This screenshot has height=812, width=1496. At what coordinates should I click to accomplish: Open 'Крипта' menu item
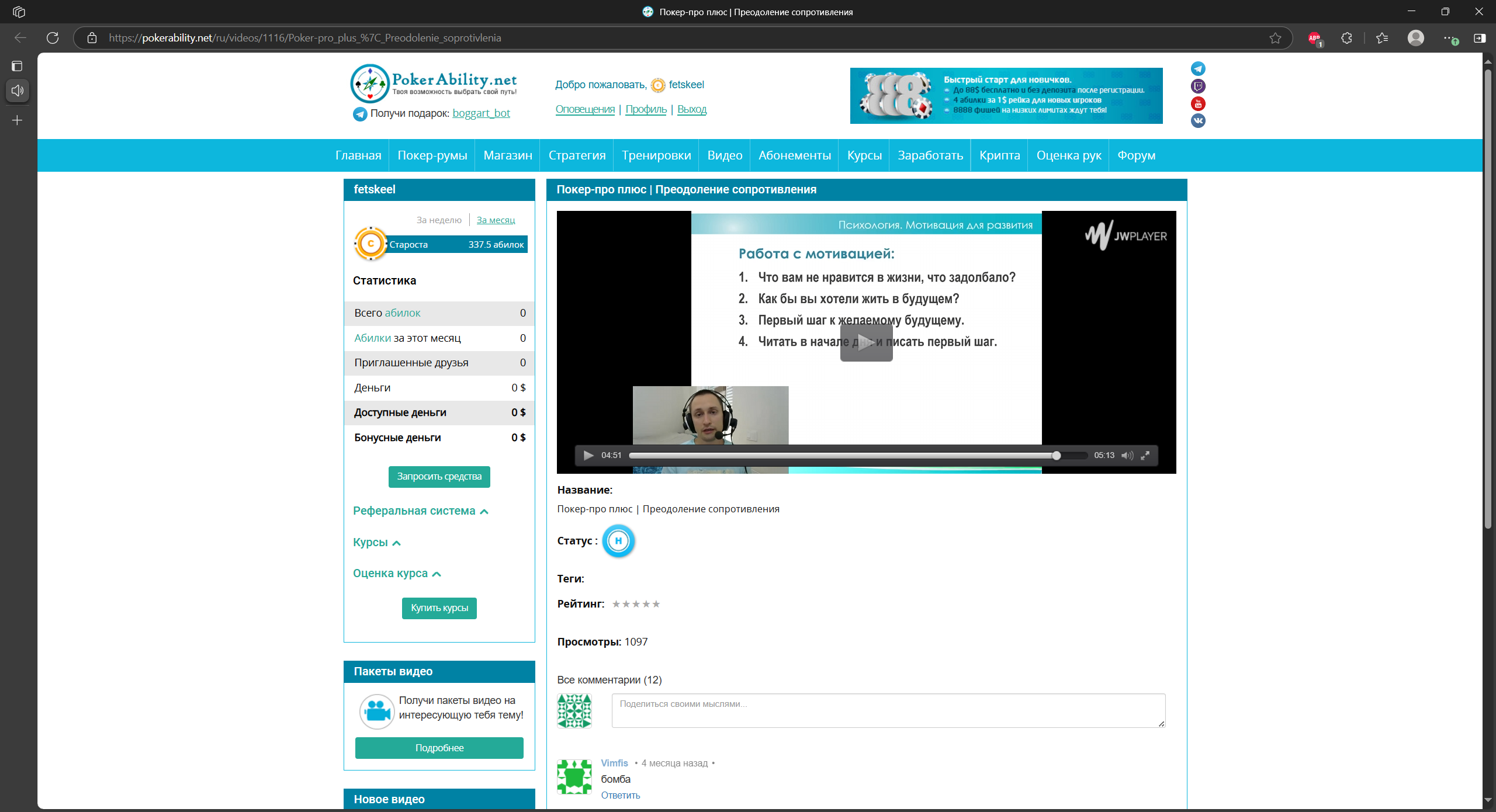point(1000,155)
